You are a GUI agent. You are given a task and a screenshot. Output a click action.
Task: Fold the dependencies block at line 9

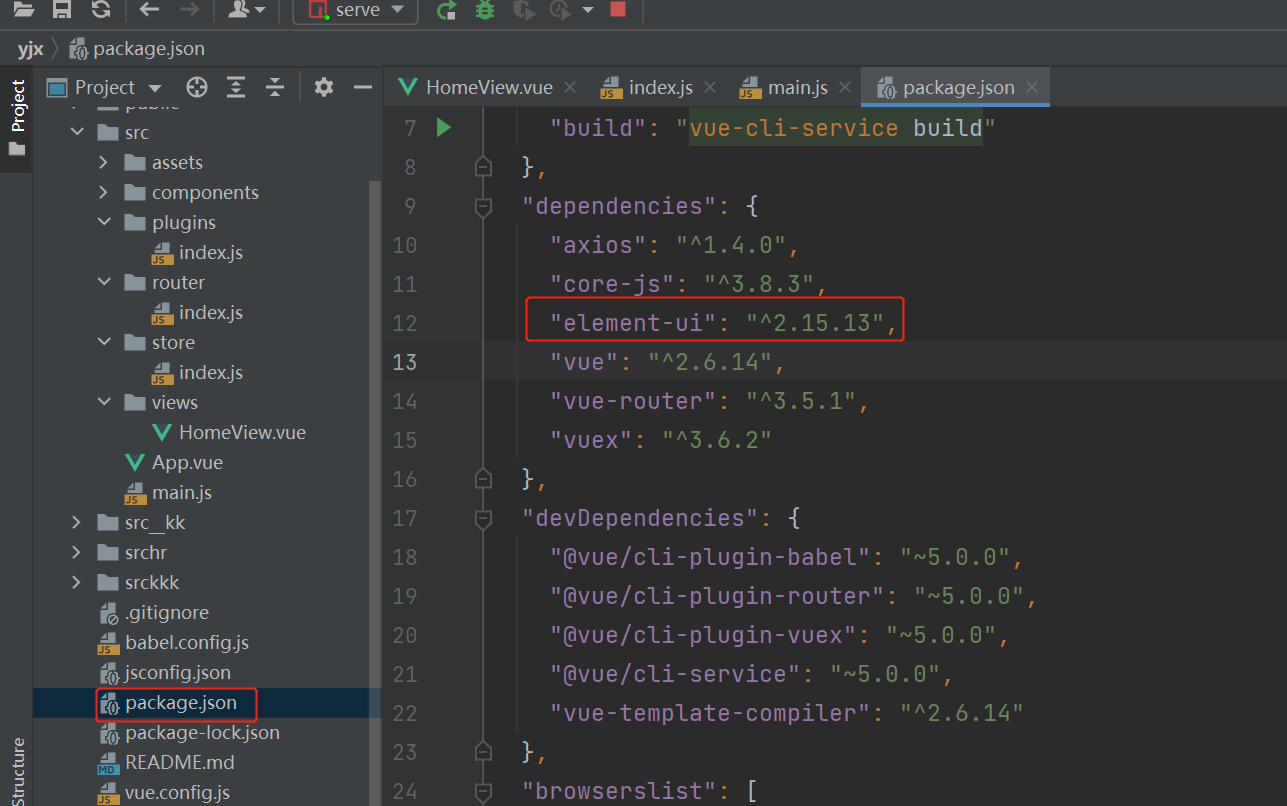[x=484, y=206]
